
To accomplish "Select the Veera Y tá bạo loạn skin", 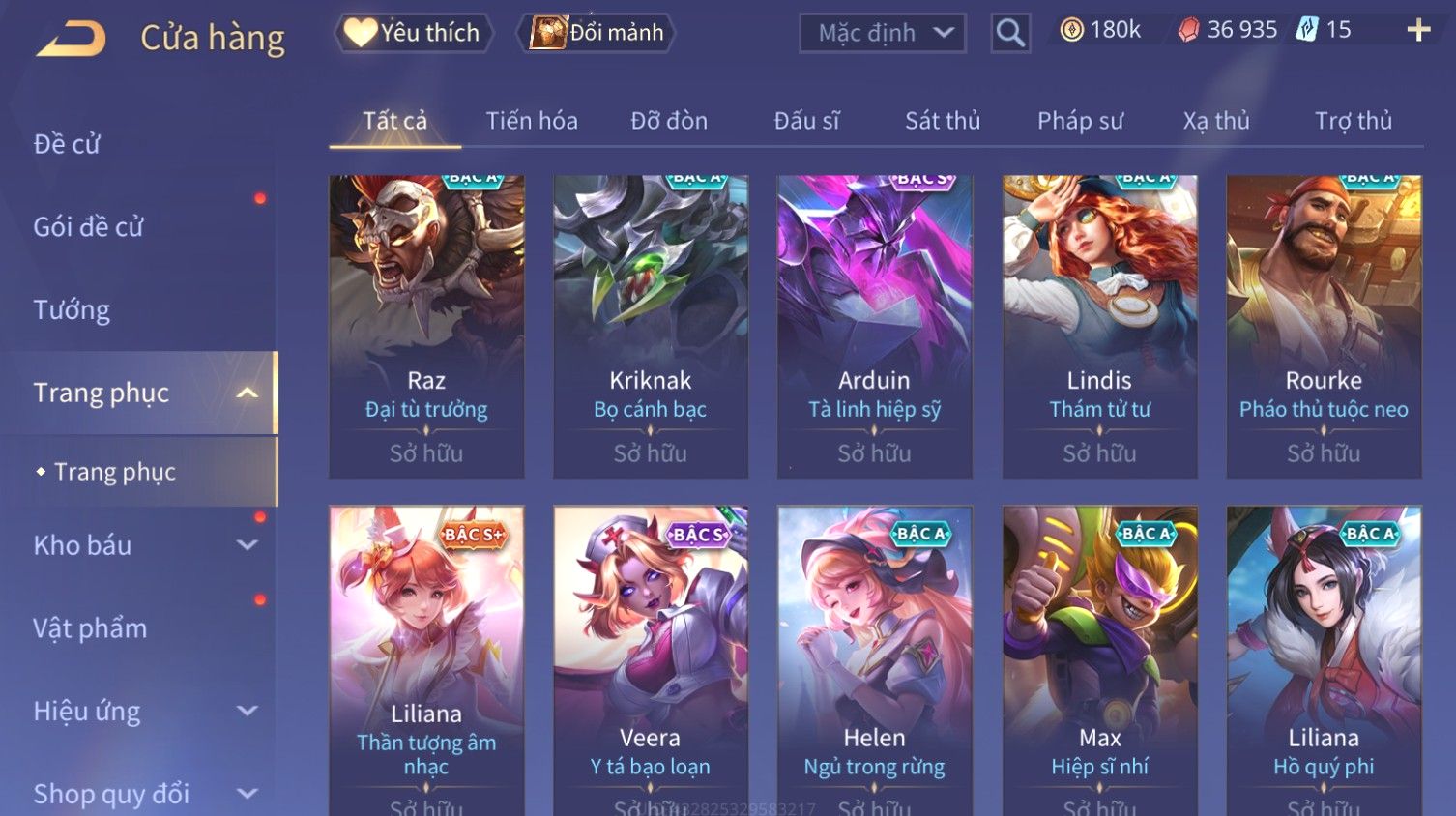I will 651,661.
